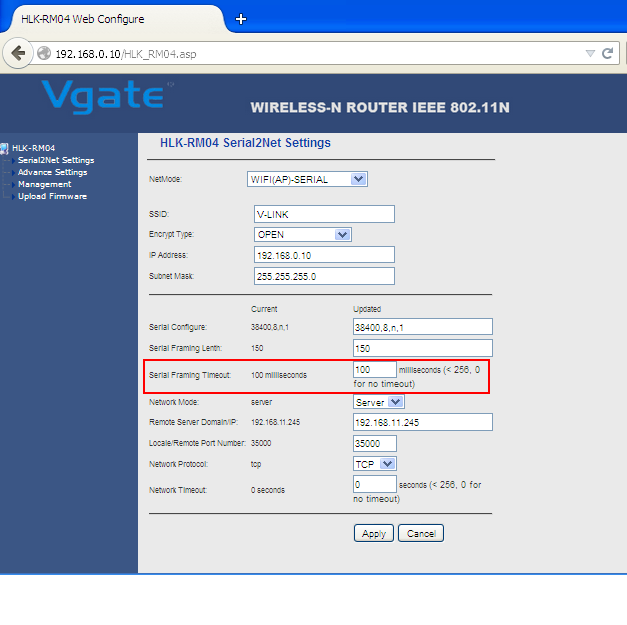
Task: Open Upload Firmware in sidebar
Action: [52, 196]
